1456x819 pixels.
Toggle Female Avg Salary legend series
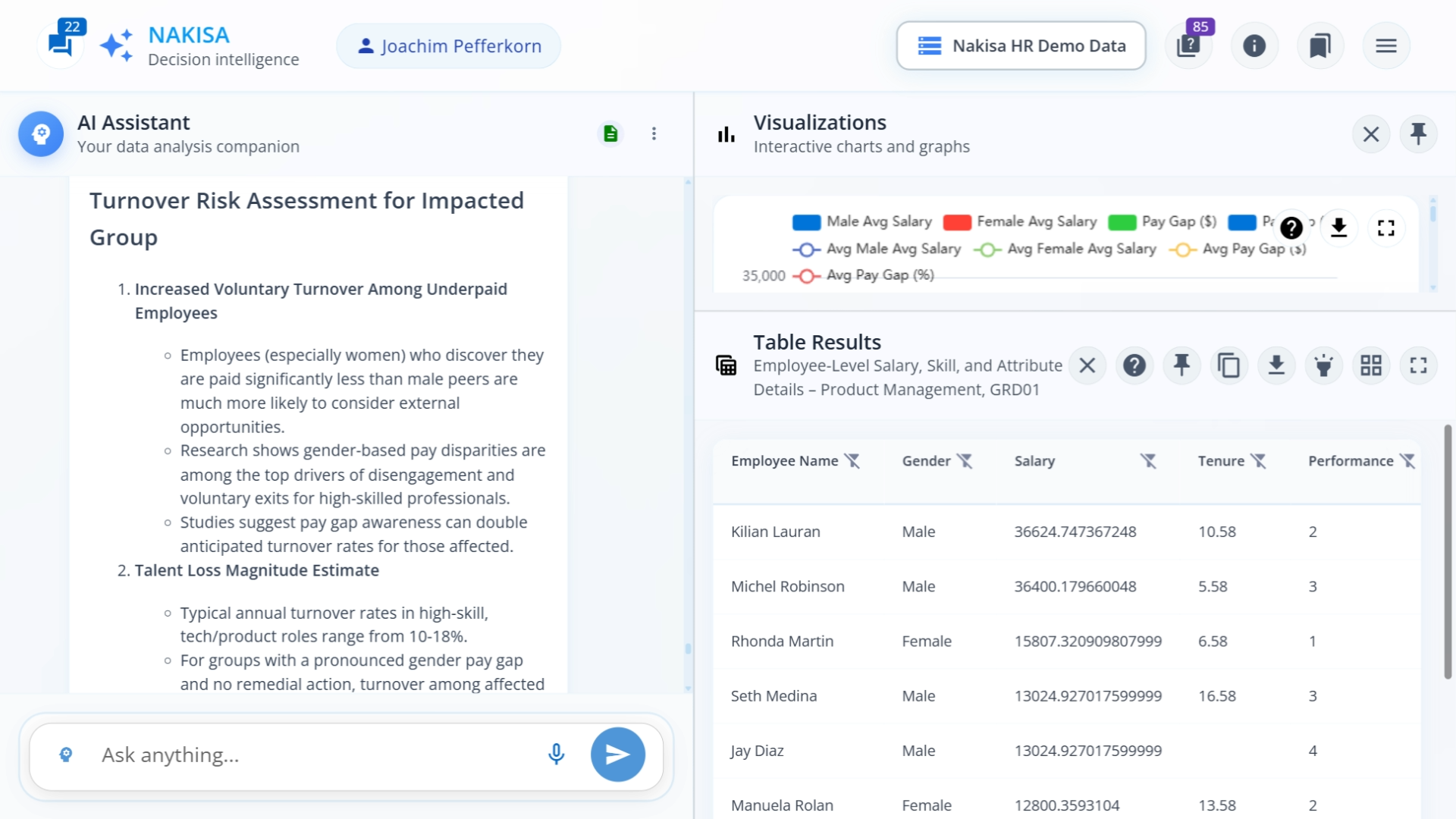click(x=1020, y=221)
